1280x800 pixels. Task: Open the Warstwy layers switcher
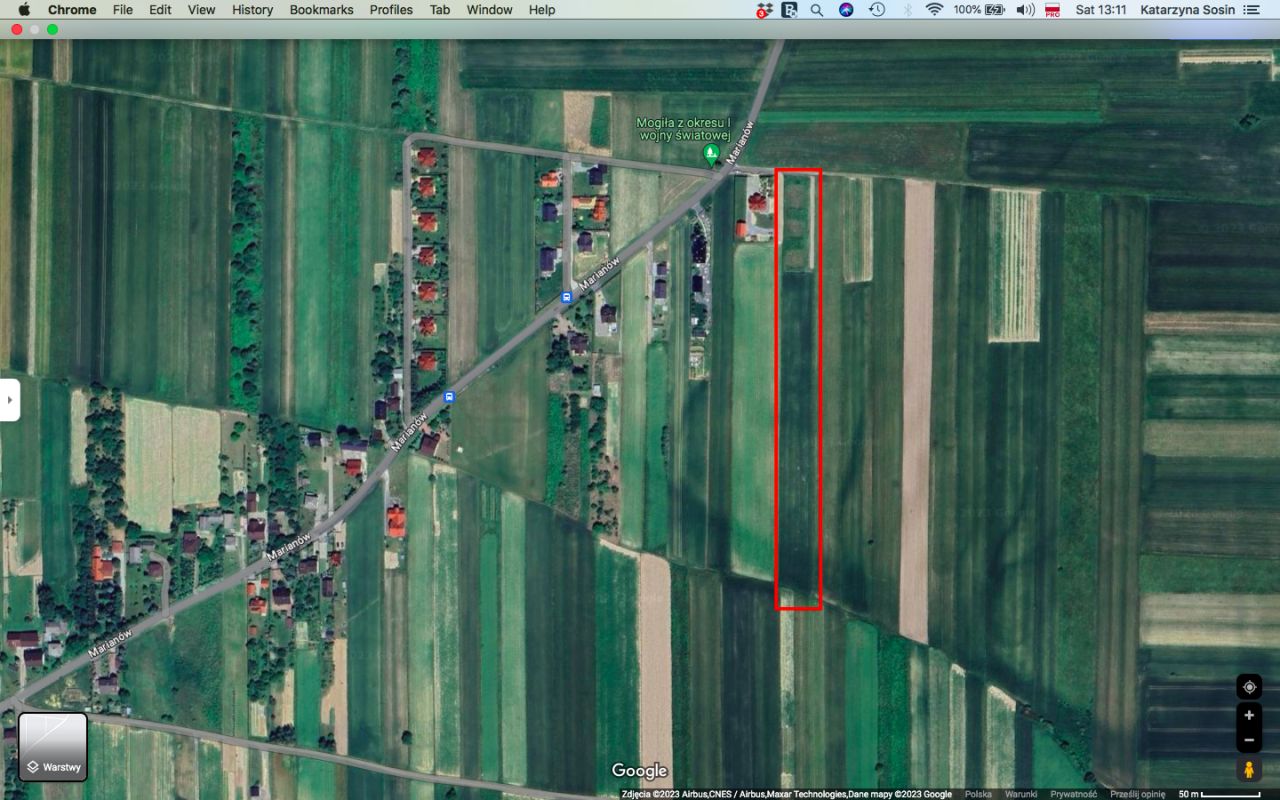(x=53, y=746)
